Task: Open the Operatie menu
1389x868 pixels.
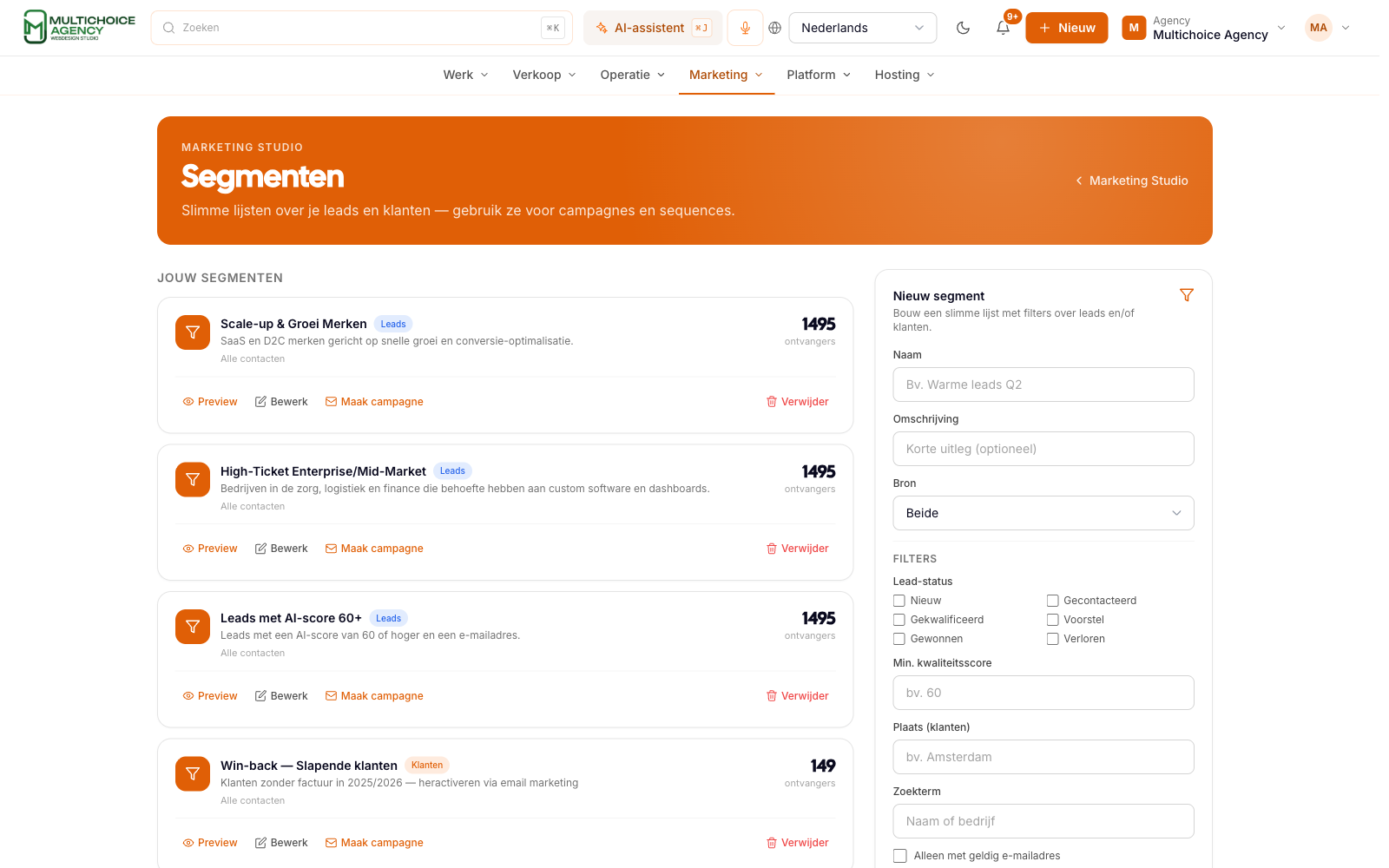Action: point(633,75)
